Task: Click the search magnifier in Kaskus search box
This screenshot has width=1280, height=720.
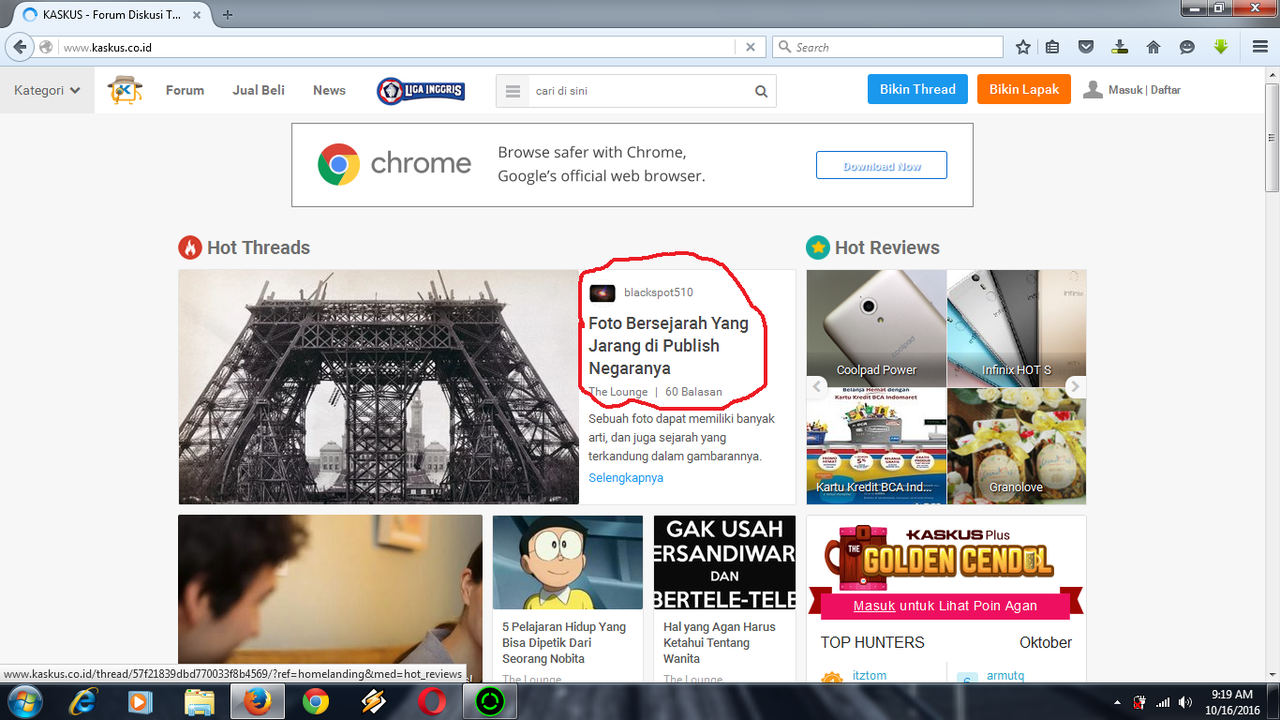Action: click(761, 91)
